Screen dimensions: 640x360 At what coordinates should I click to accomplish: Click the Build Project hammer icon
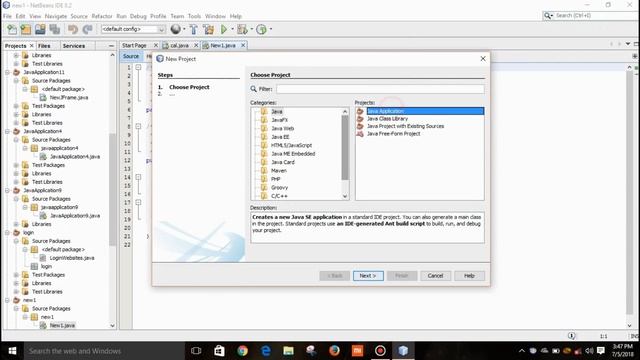pos(193,29)
